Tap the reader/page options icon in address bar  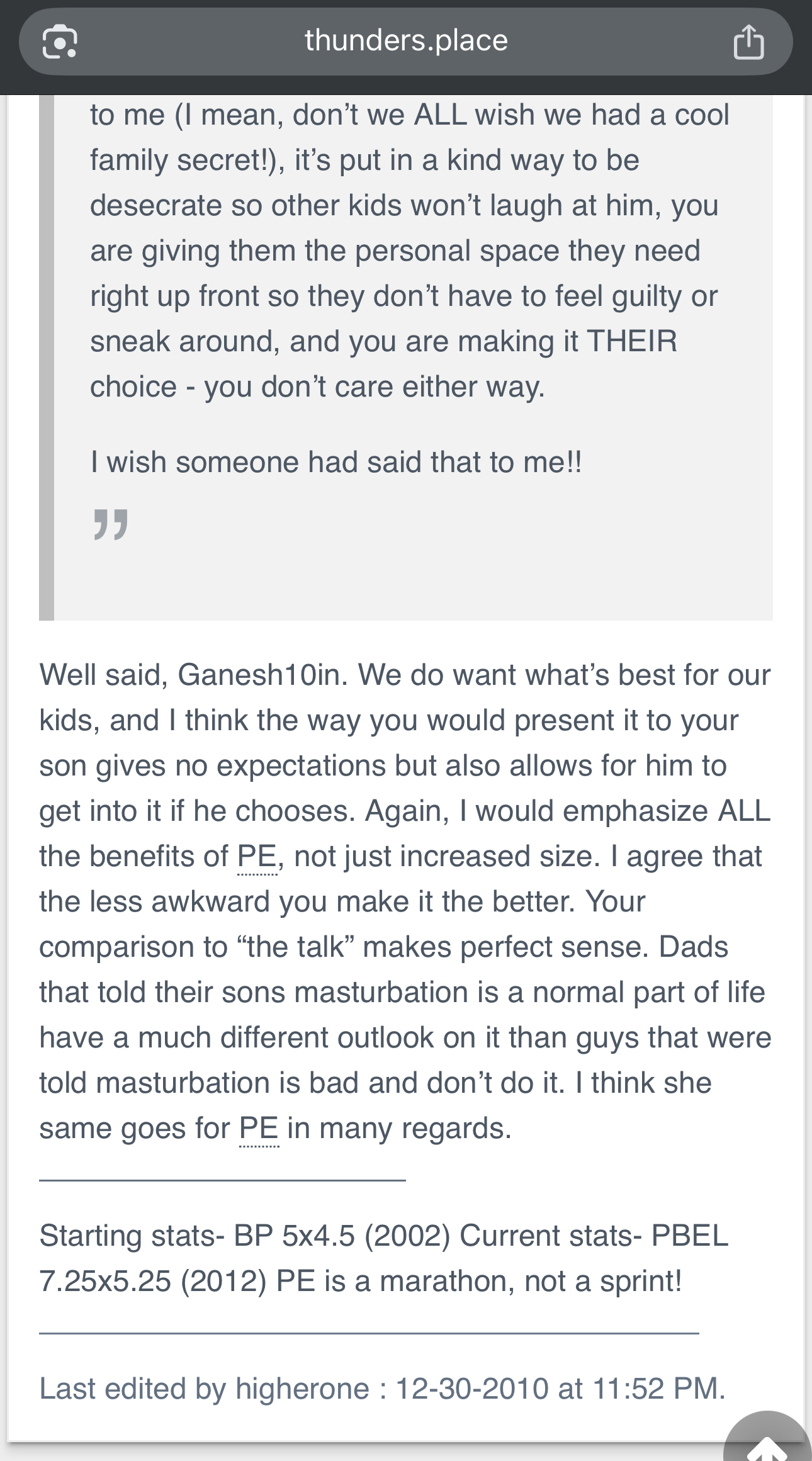60,42
